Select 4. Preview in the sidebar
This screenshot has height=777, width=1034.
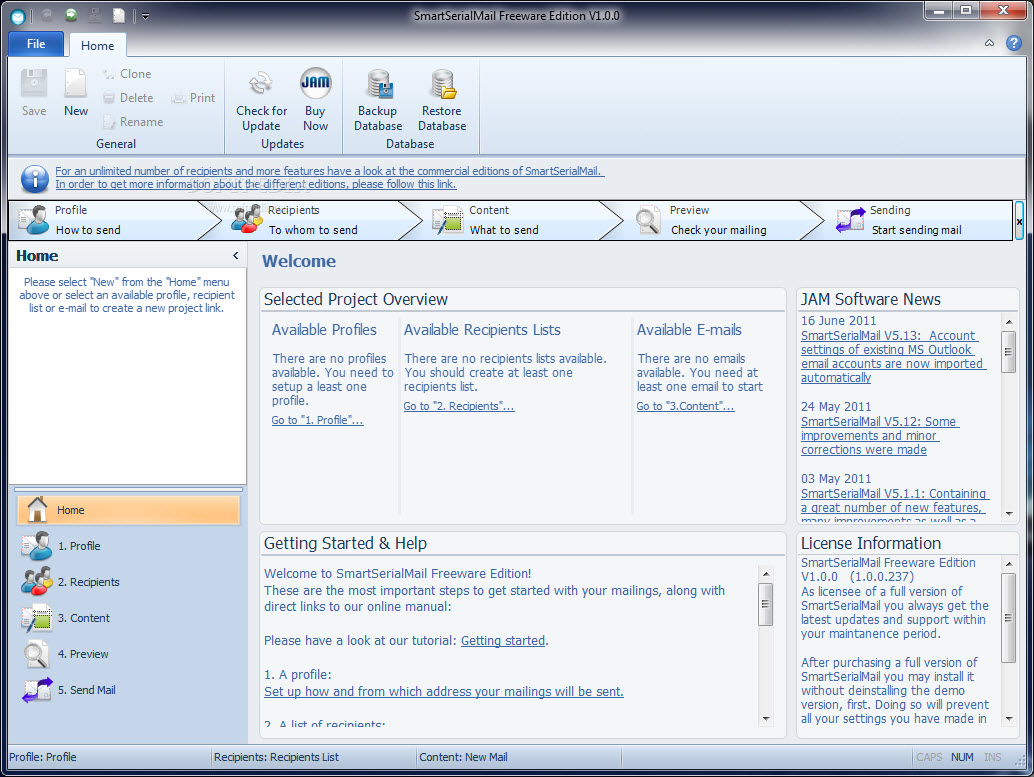pyautogui.click(x=82, y=654)
